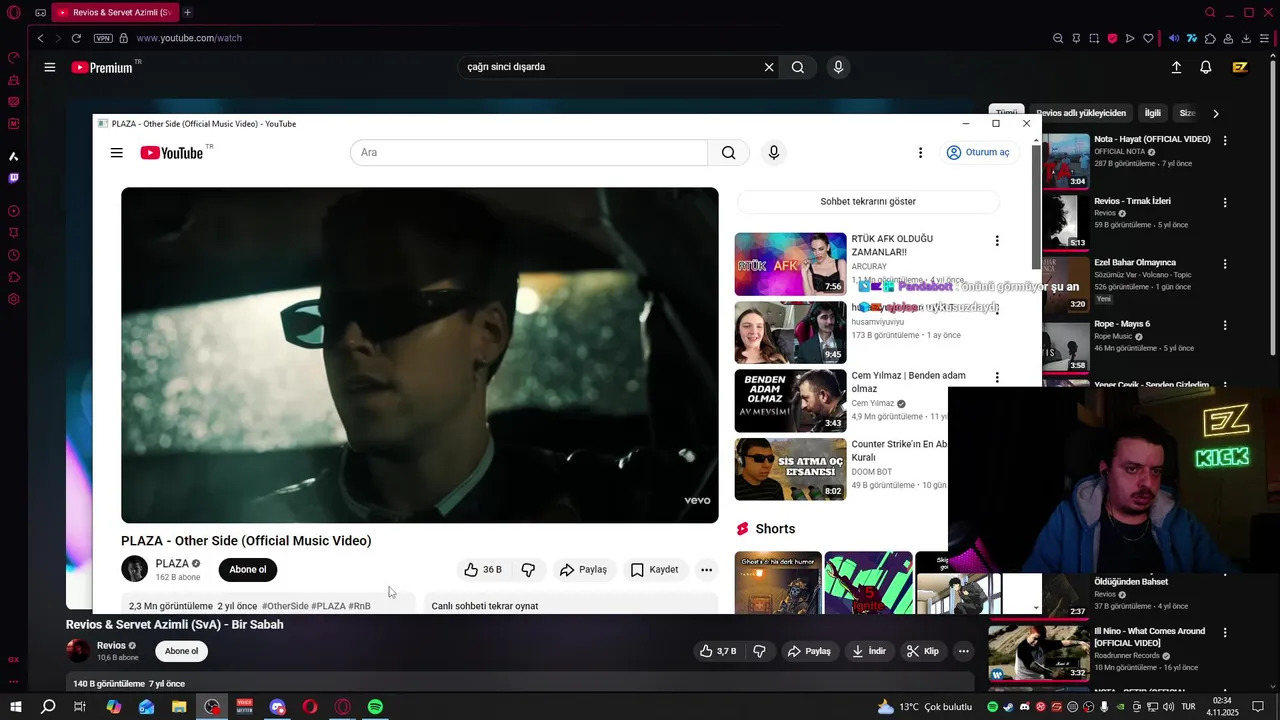
Task: Create a clip with Klip button
Action: (923, 651)
